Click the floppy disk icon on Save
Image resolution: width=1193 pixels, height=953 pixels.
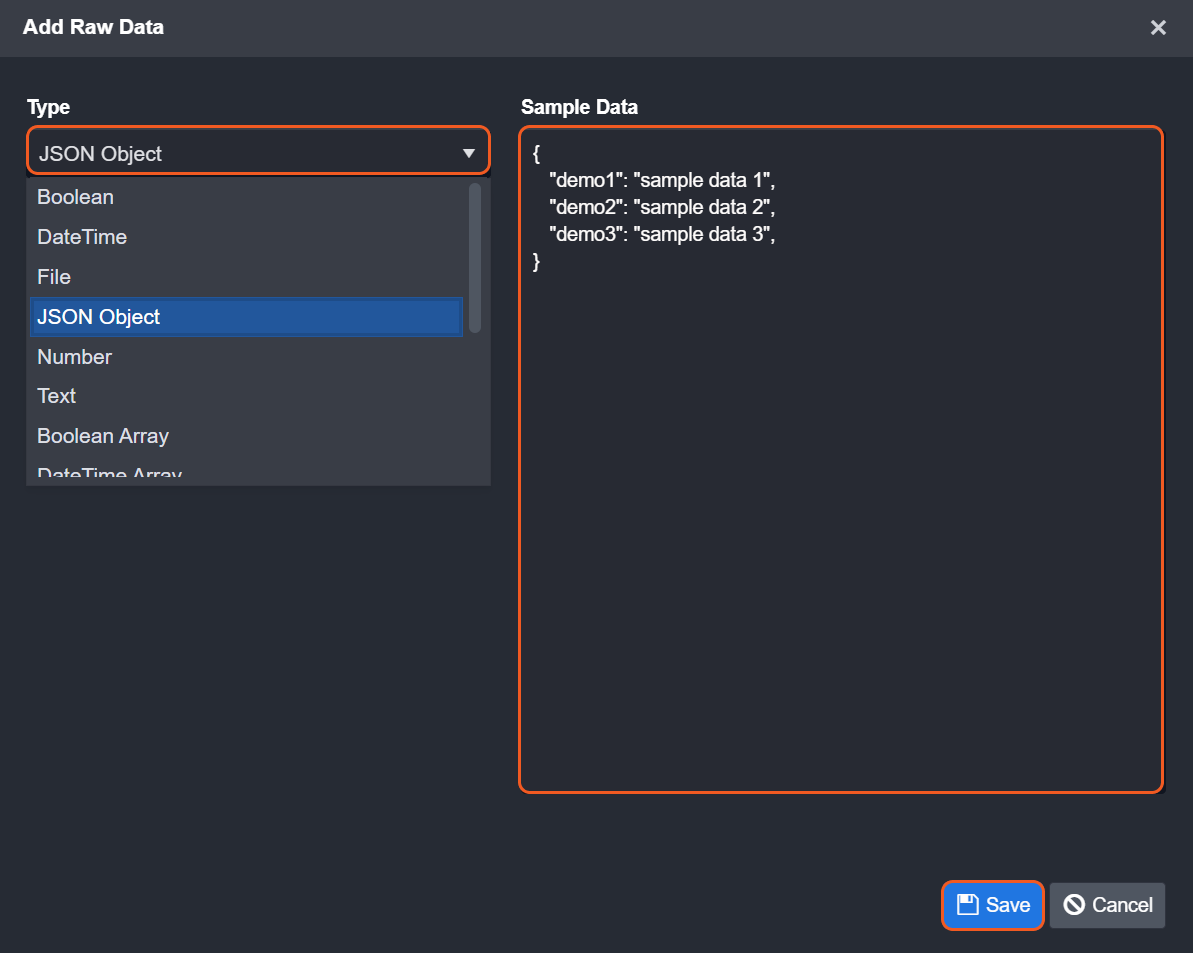click(x=967, y=905)
